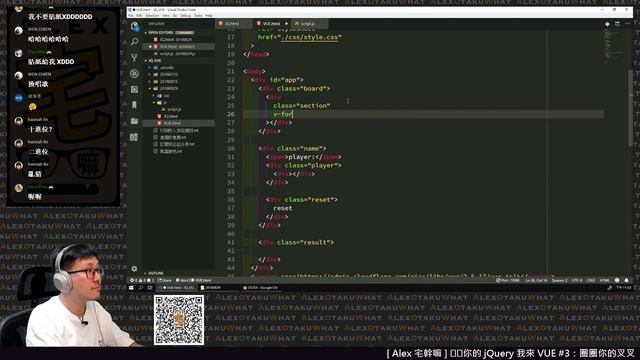Change UTF-8 encoding in status bar
Image resolution: width=640 pixels, height=360 pixels.
point(577,280)
